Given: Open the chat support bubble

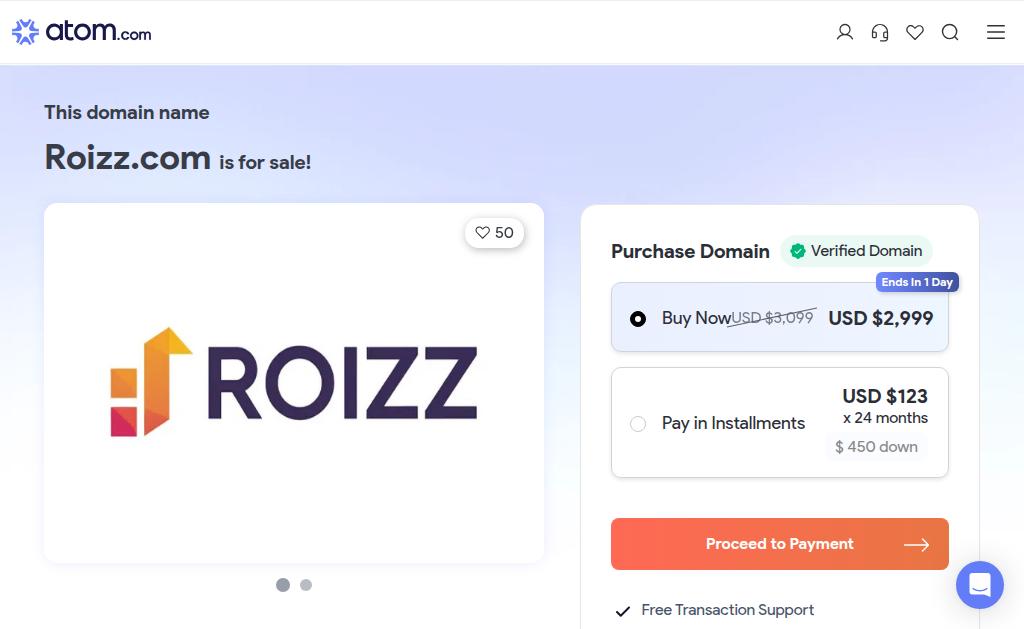Looking at the screenshot, I should click(979, 585).
